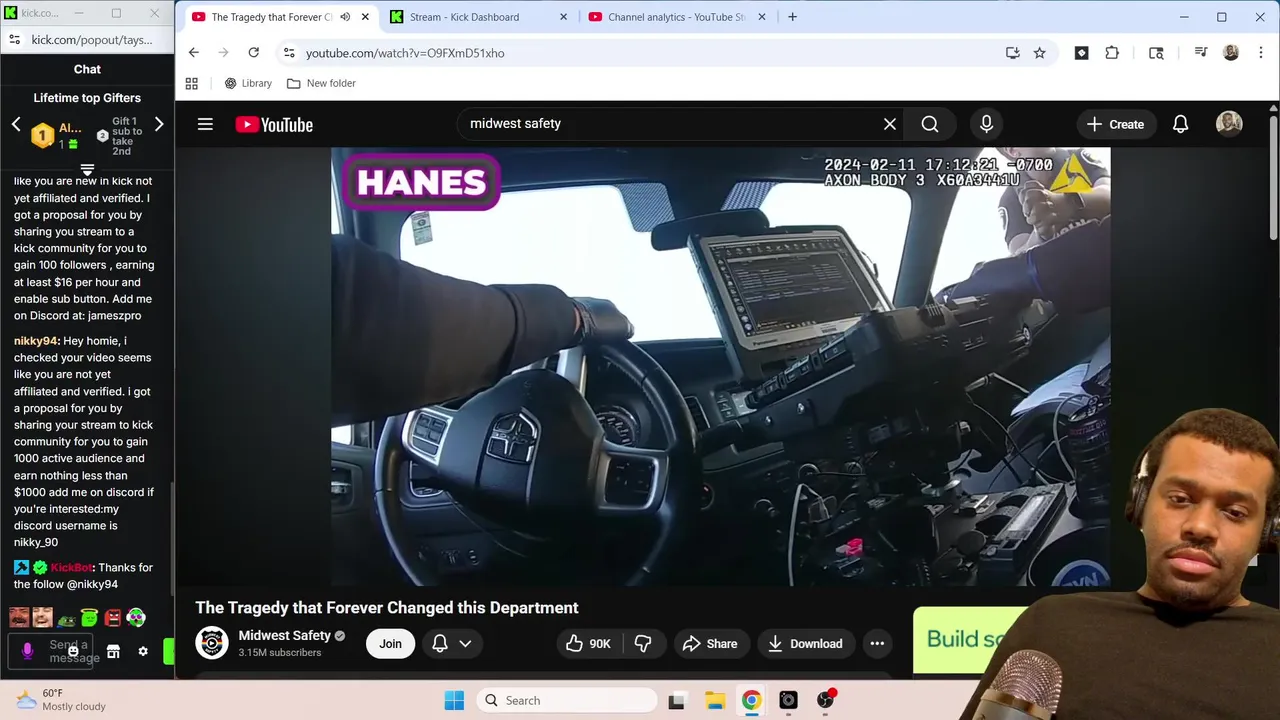Open the Library bookmark
Image resolution: width=1280 pixels, height=720 pixels.
coord(248,83)
